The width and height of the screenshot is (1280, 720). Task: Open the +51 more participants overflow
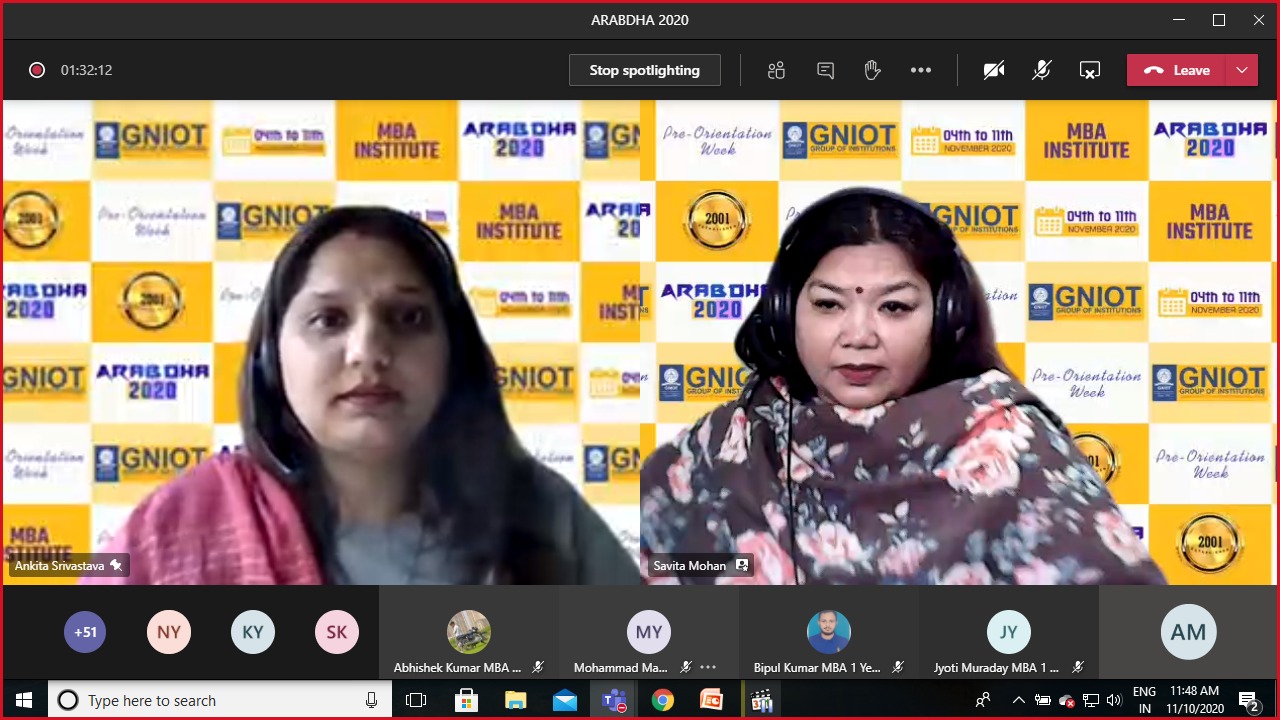tap(85, 632)
